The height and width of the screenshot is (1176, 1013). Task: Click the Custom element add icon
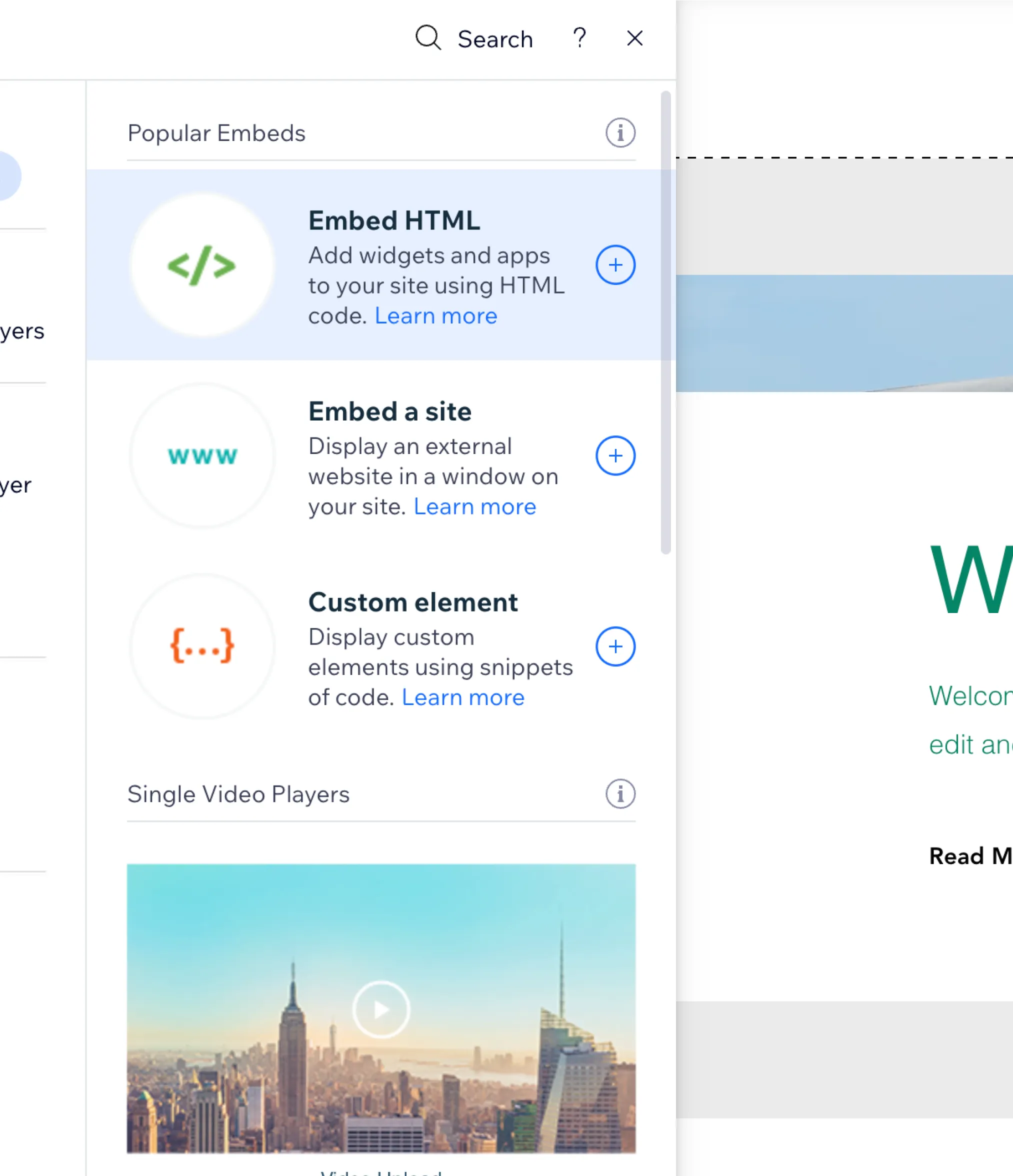point(615,646)
